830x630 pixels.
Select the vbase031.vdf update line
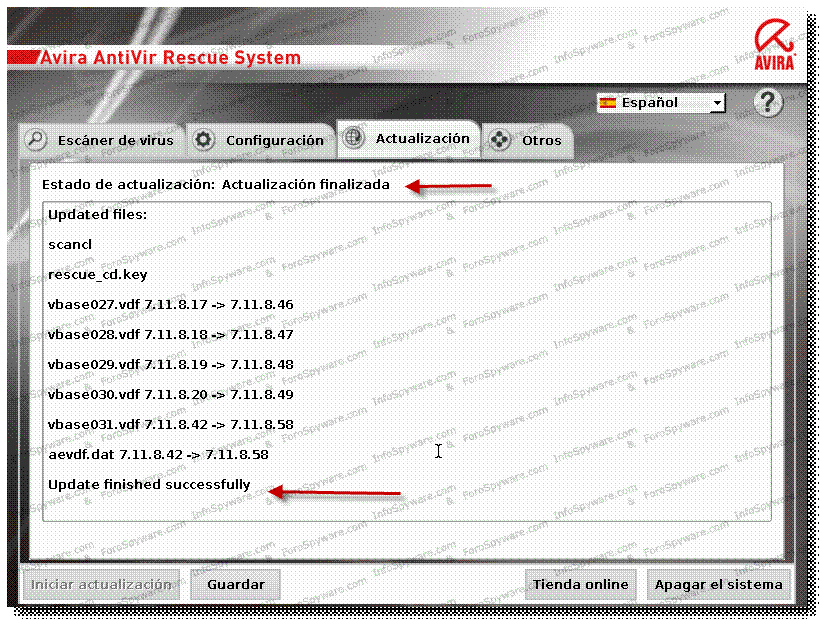pyautogui.click(x=170, y=425)
